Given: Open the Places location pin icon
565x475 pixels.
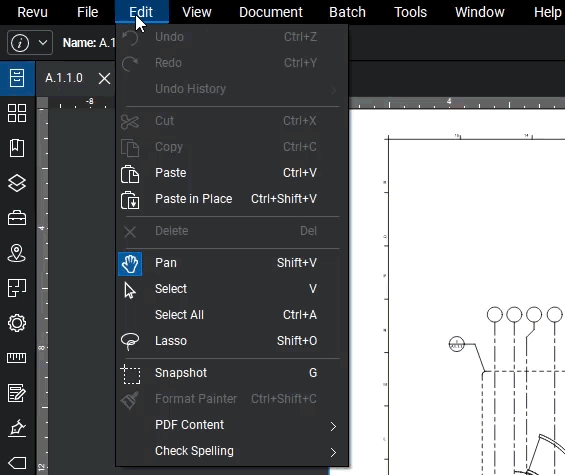Looking at the screenshot, I should point(17,253).
